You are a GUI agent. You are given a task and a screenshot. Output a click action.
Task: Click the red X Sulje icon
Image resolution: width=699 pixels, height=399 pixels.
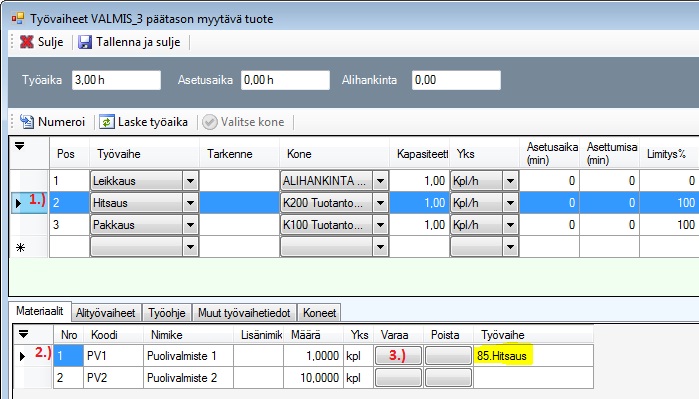tap(27, 42)
